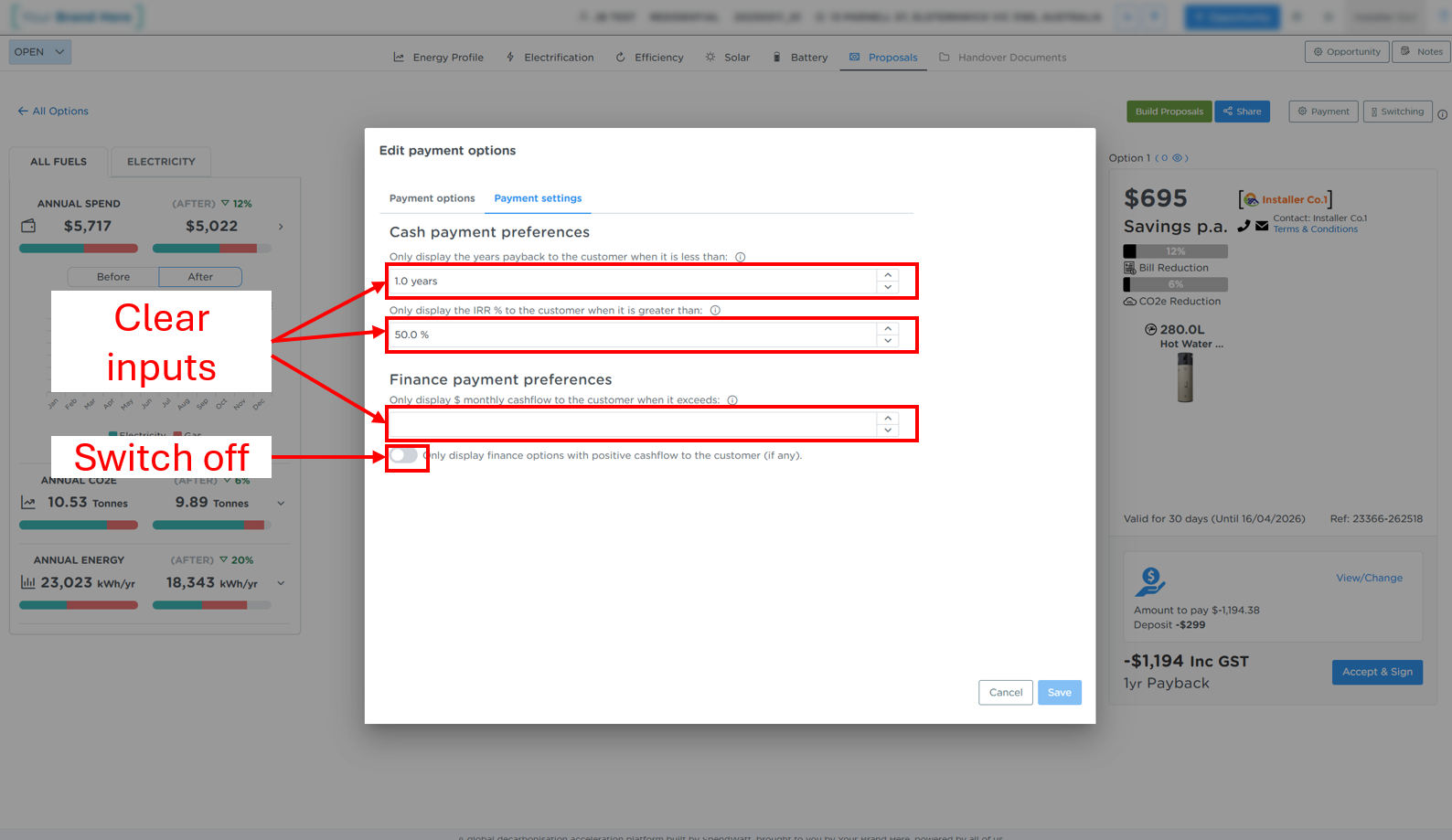Click info icon beside years payback label
Viewport: 1452px width, 840px height.
point(741,257)
